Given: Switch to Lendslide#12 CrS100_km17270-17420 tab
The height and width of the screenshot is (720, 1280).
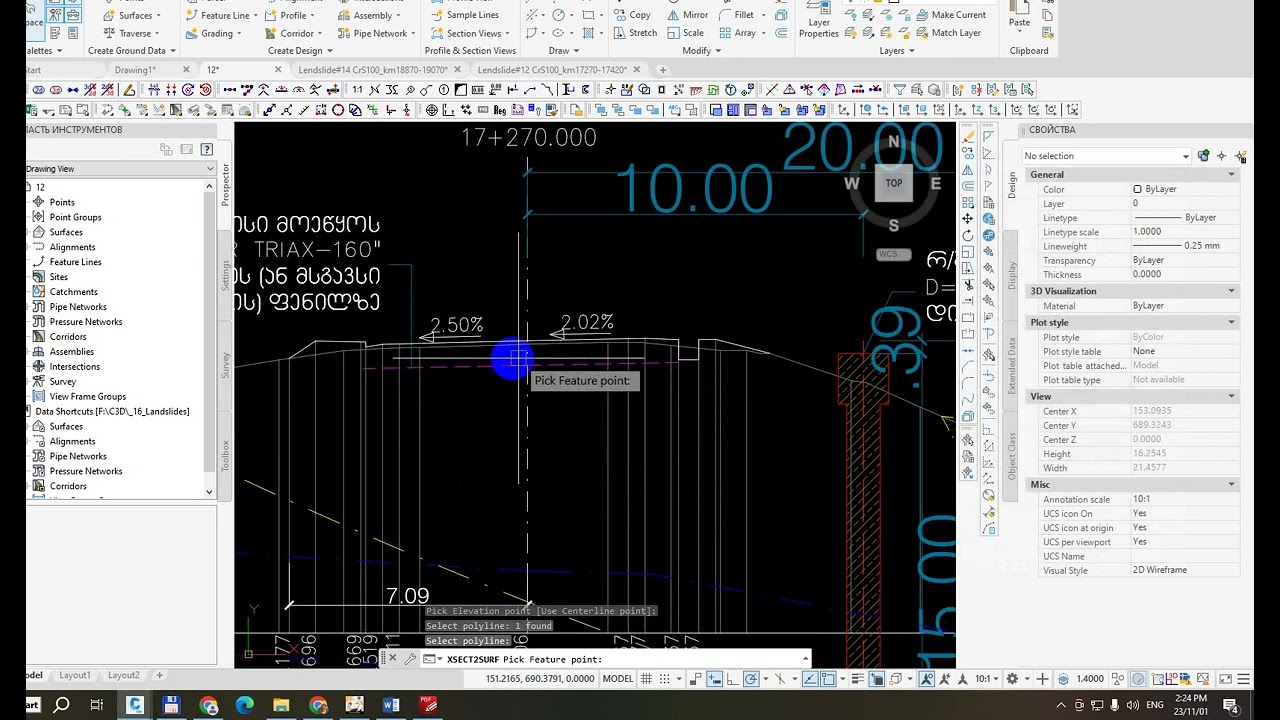Looking at the screenshot, I should click(552, 70).
